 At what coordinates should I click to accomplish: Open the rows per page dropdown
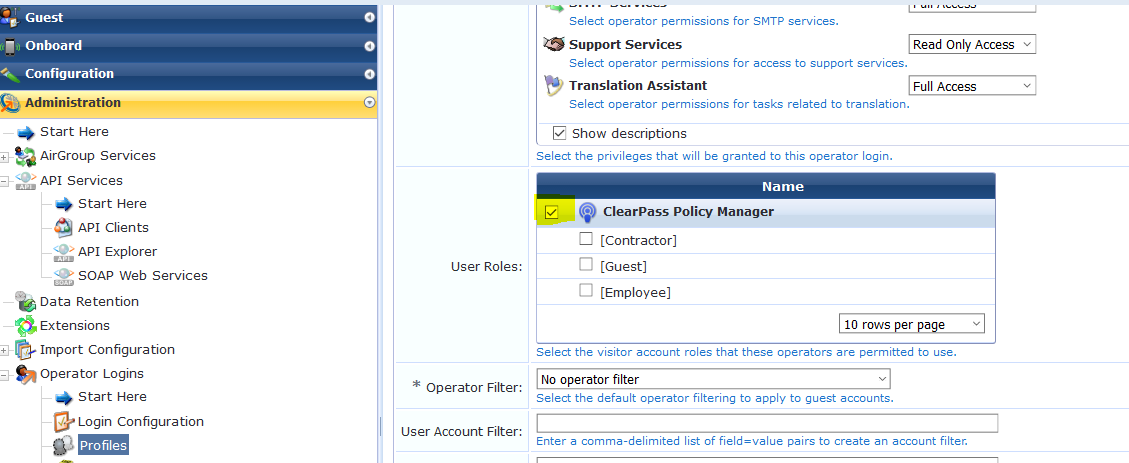(x=912, y=324)
